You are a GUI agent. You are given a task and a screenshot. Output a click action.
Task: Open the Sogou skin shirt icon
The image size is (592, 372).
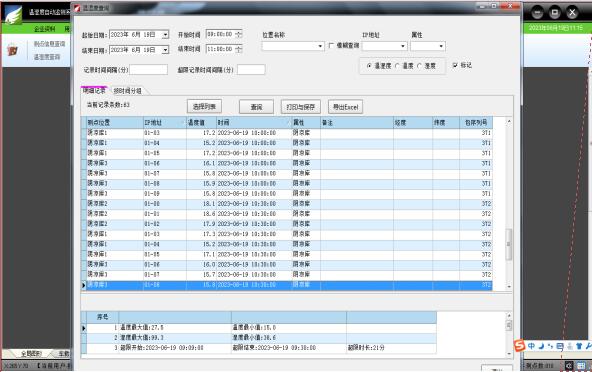579,346
